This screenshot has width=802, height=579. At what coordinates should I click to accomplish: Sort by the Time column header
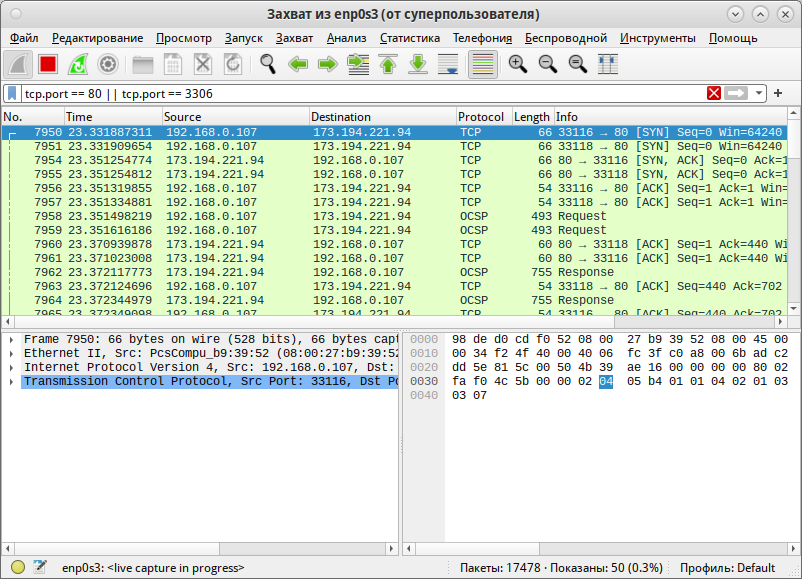(x=113, y=117)
